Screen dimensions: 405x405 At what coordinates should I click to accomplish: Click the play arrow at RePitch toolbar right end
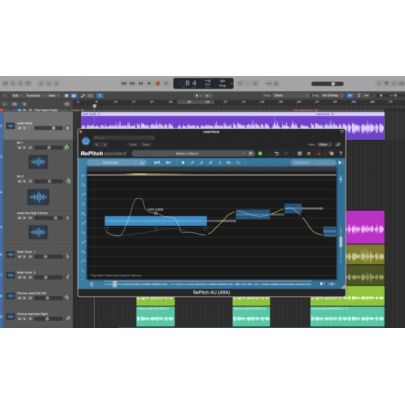click(x=340, y=162)
